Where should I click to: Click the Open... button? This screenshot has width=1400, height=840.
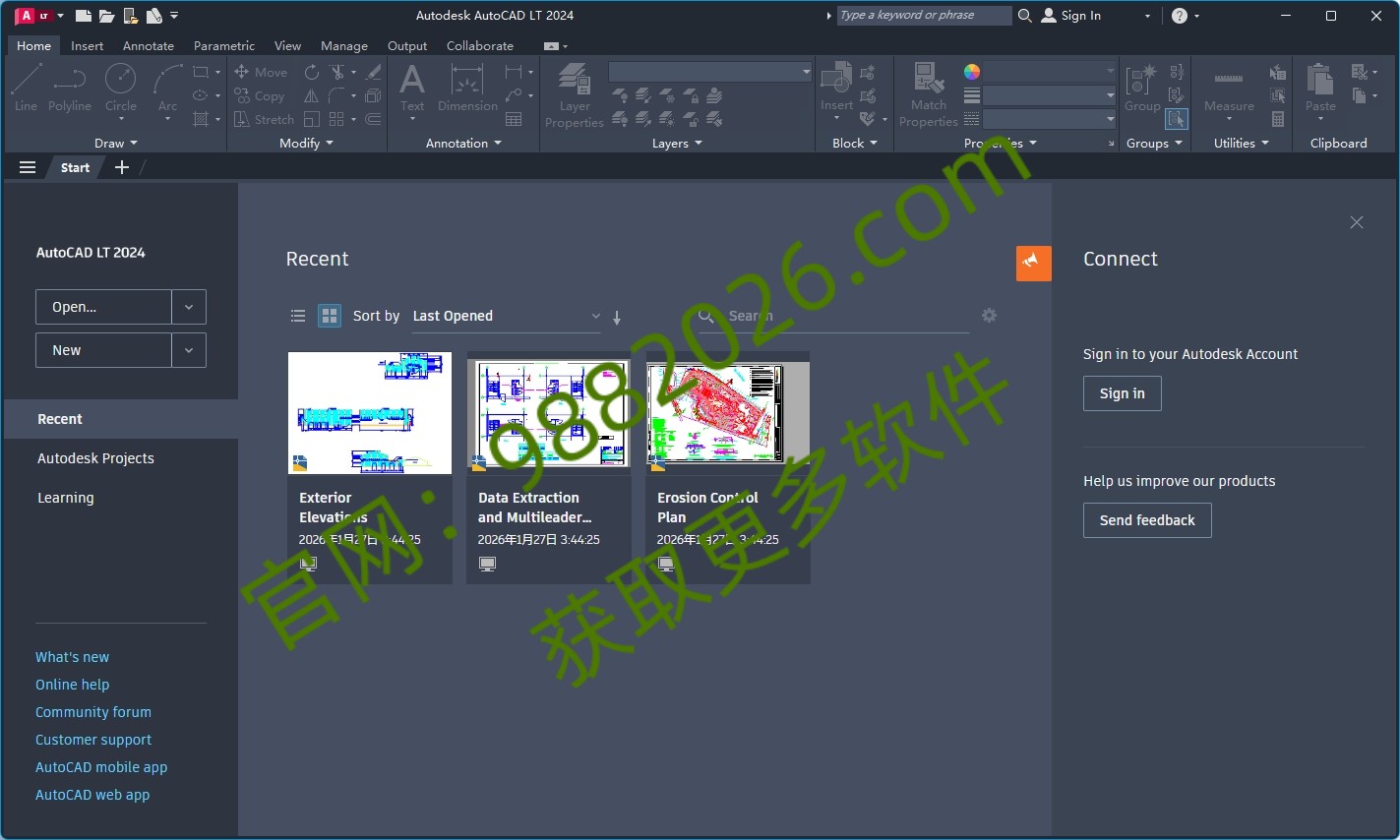point(103,307)
